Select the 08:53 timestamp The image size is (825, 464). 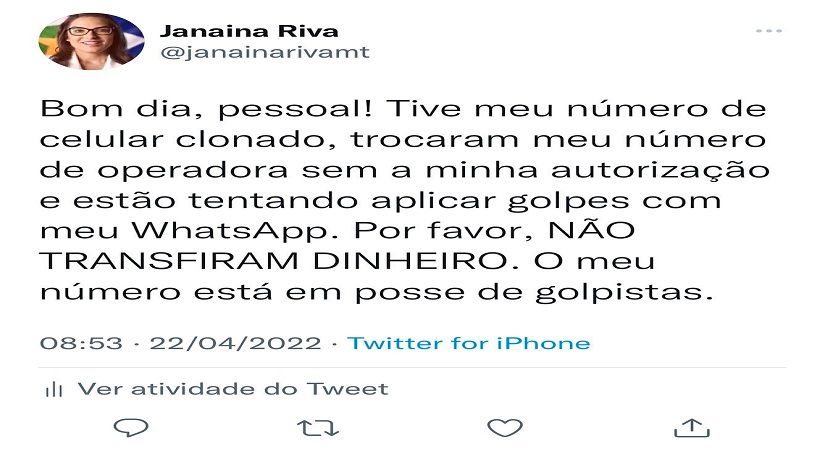pos(81,344)
